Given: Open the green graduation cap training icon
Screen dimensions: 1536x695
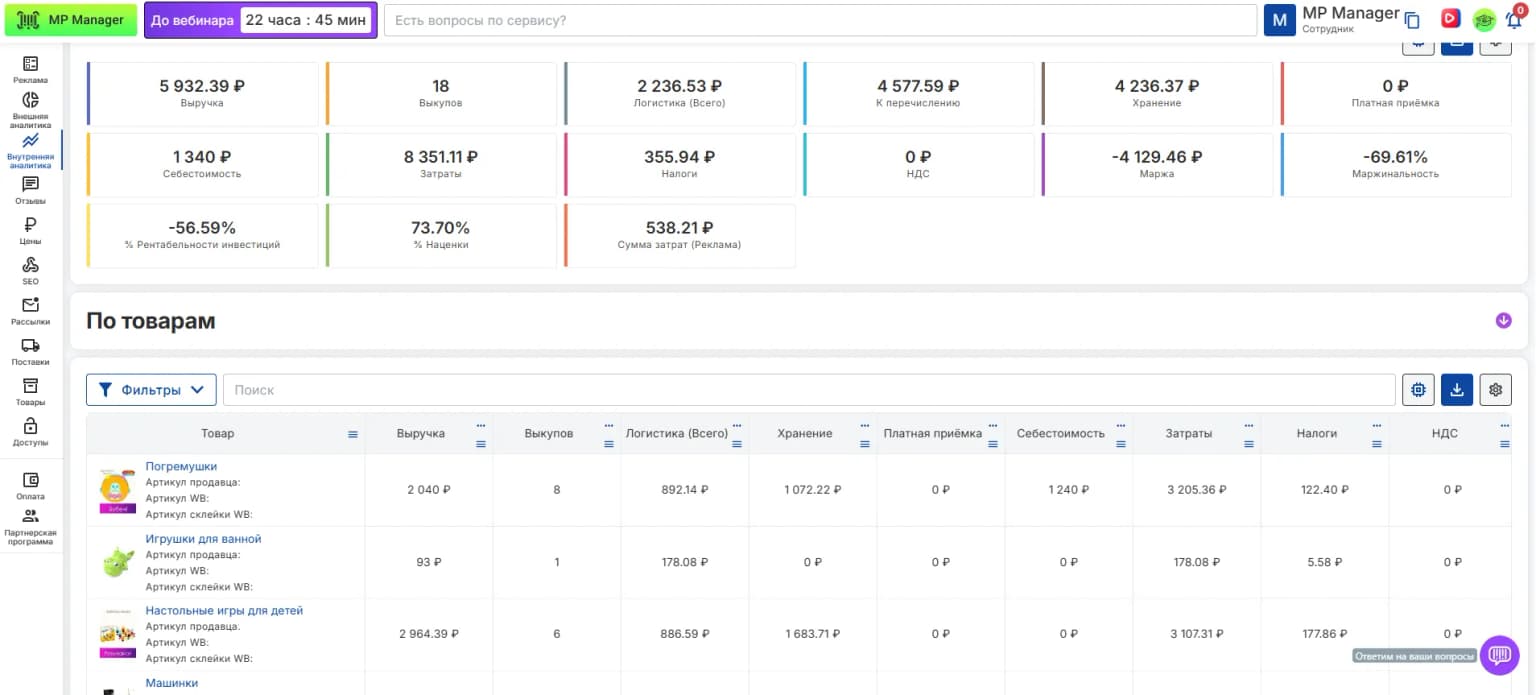Looking at the screenshot, I should (x=1484, y=20).
